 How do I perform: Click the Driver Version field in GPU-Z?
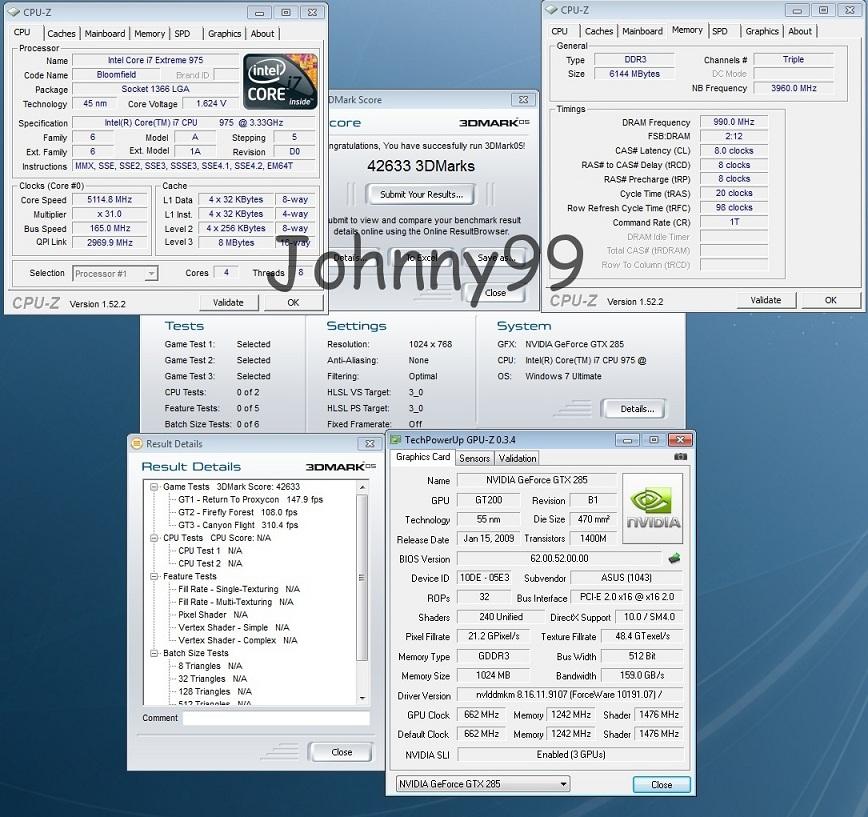tap(570, 694)
